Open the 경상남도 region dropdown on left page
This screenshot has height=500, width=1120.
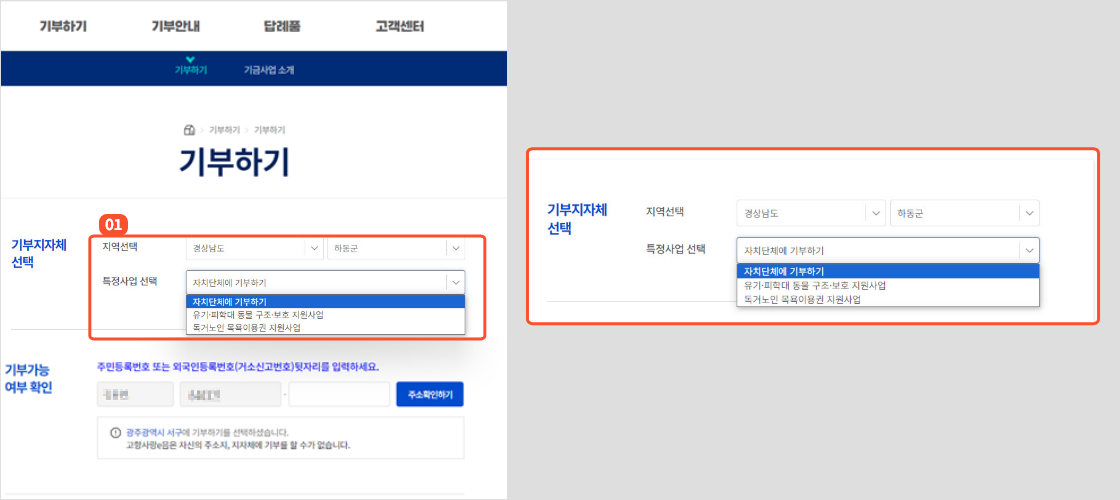(x=254, y=249)
